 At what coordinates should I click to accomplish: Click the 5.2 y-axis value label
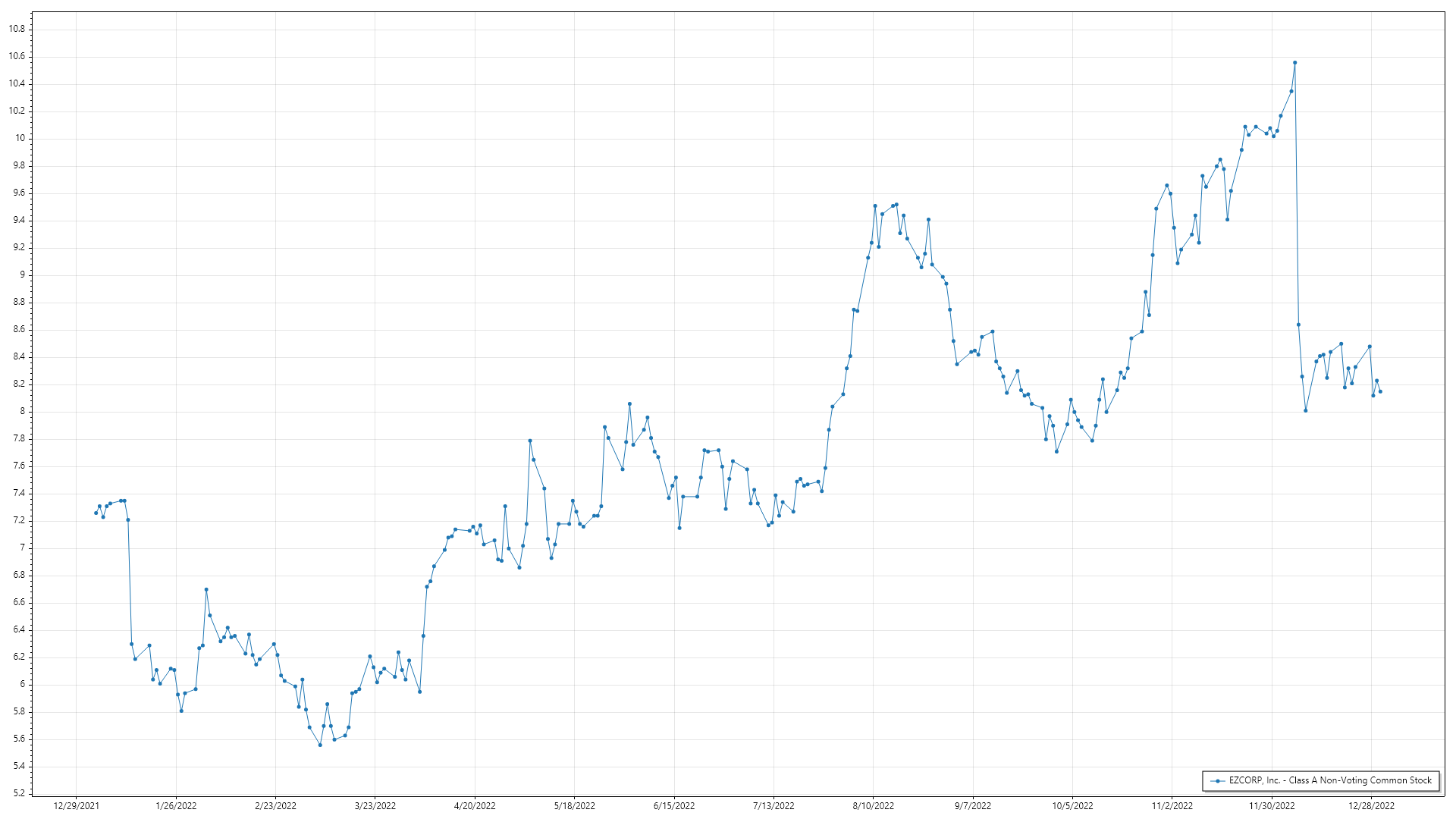pos(18,793)
